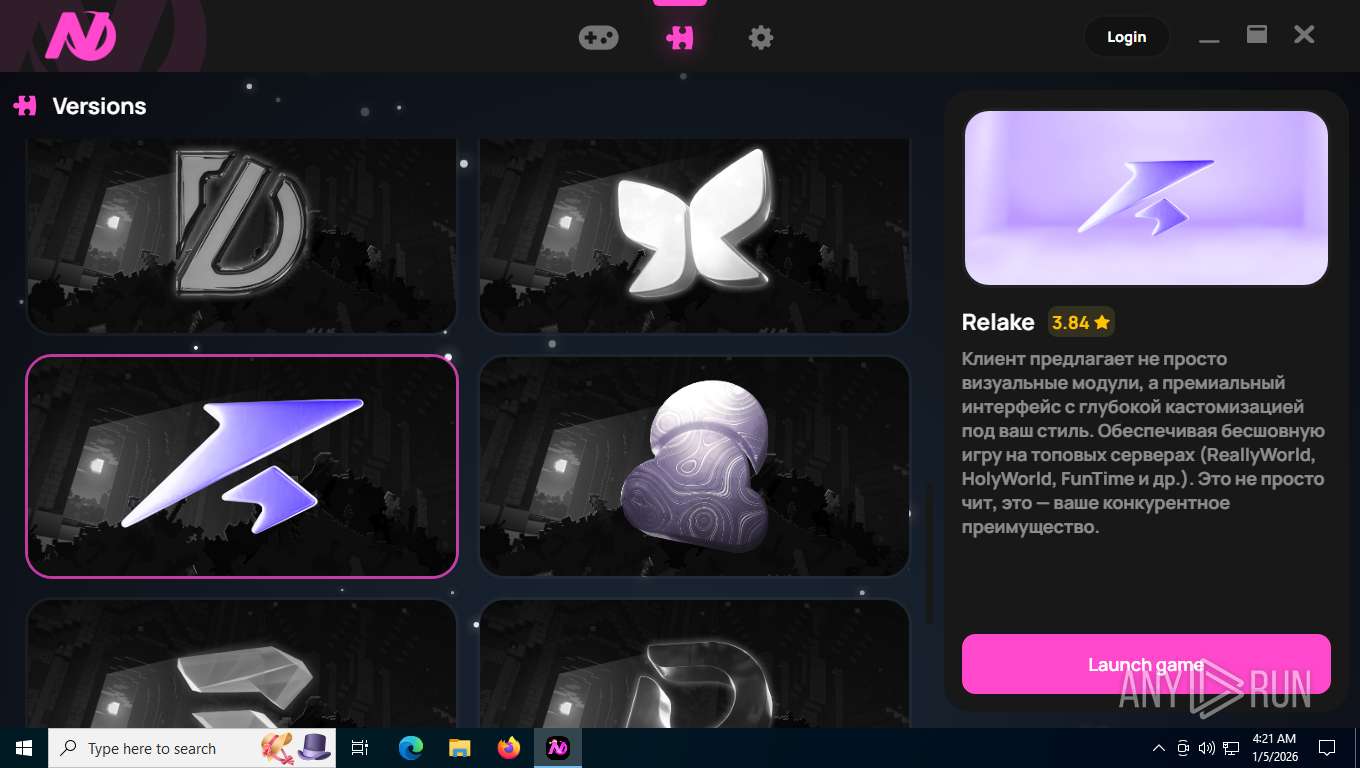Open the gamepad games tab
The height and width of the screenshot is (768, 1360).
coord(598,38)
